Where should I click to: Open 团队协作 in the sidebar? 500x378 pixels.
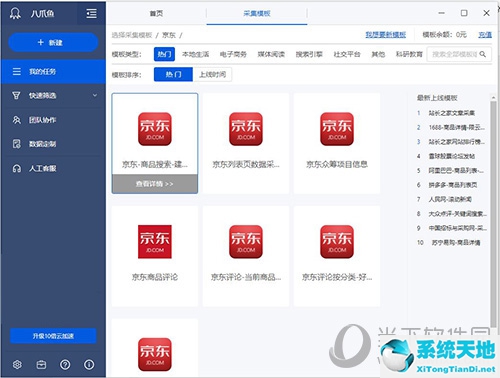[53, 120]
